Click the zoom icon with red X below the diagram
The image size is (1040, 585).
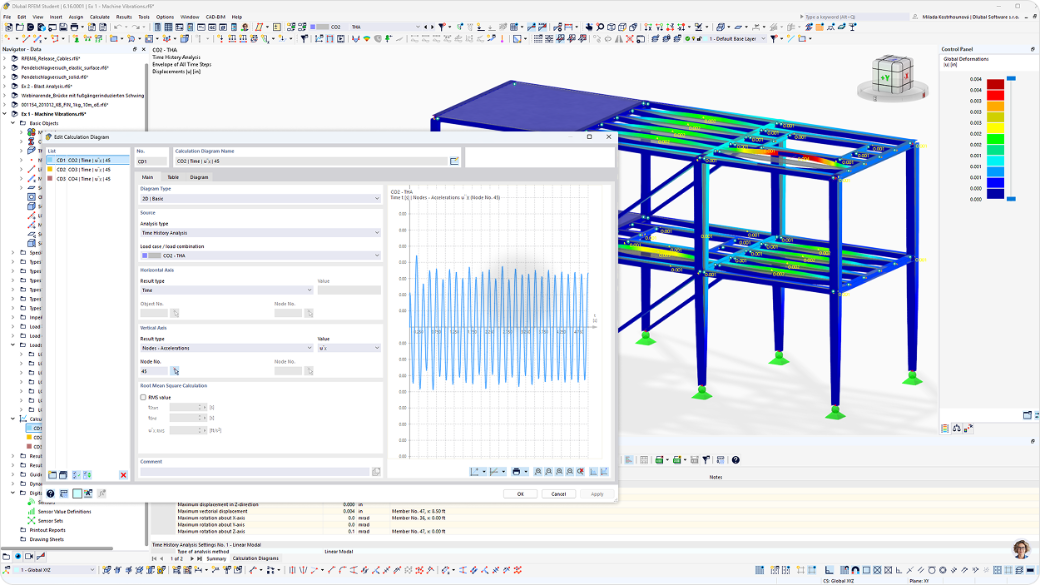(x=580, y=472)
